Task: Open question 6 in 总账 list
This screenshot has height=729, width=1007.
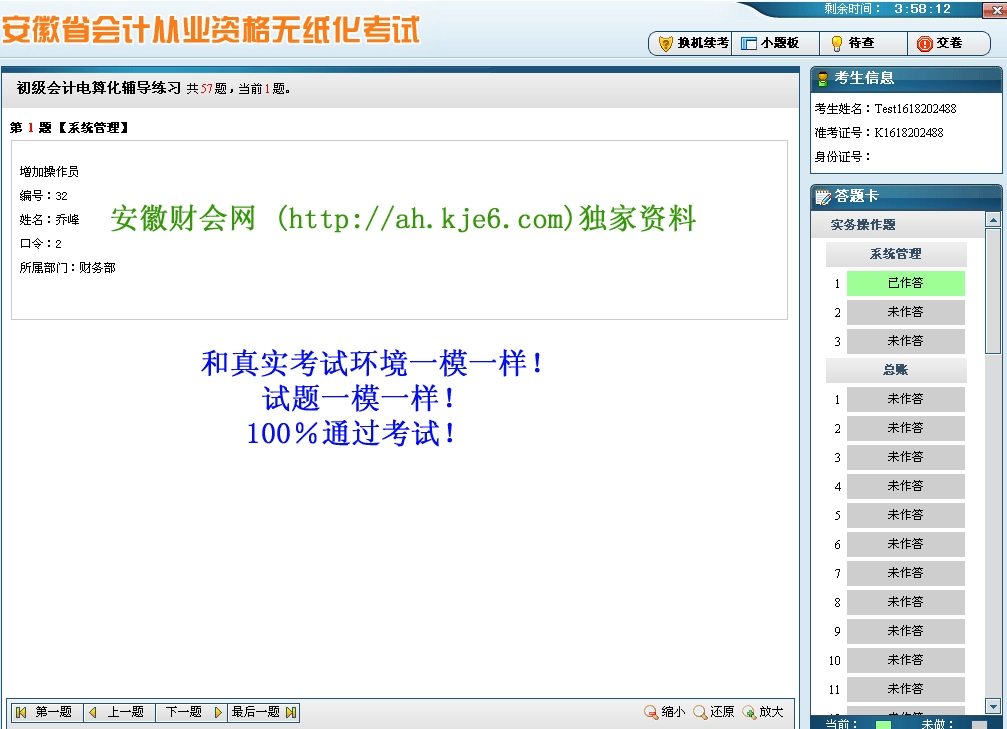Action: pos(905,544)
